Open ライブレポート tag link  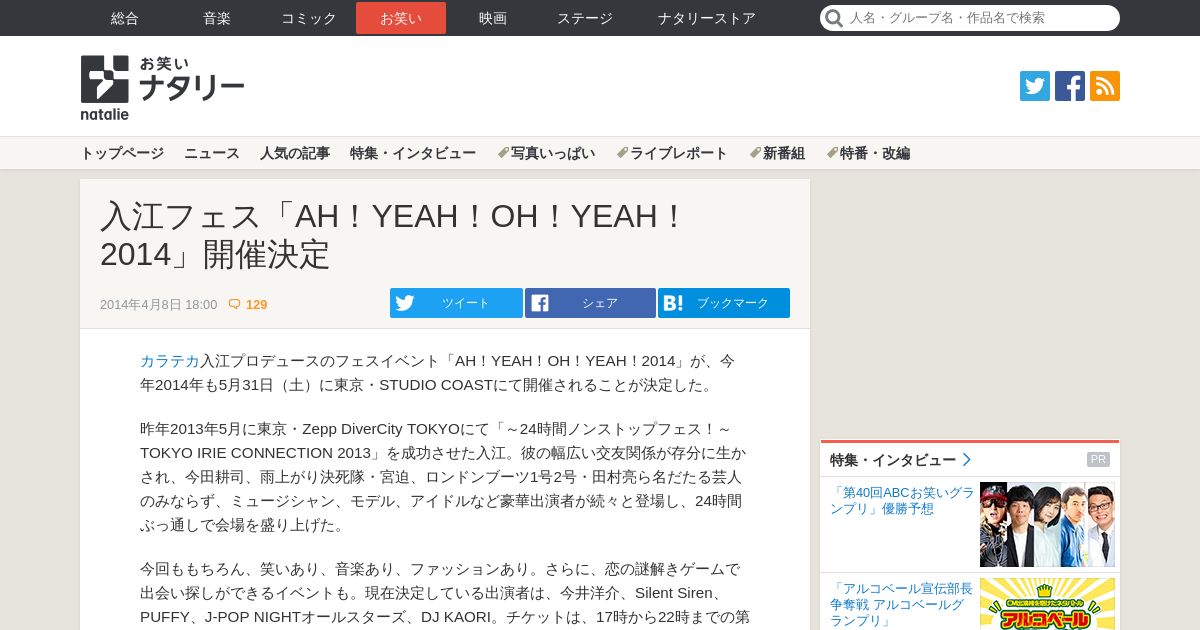[672, 153]
